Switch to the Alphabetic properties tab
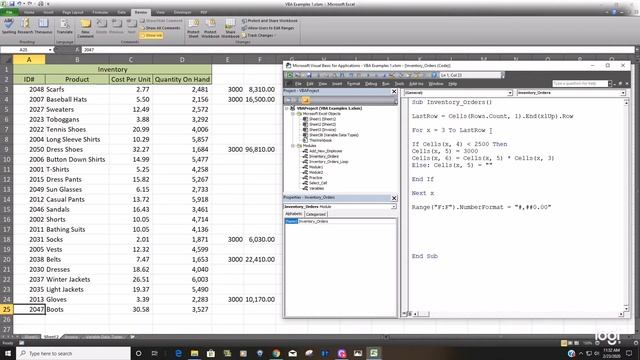Viewport: 640px width, 360px height. coord(293,214)
